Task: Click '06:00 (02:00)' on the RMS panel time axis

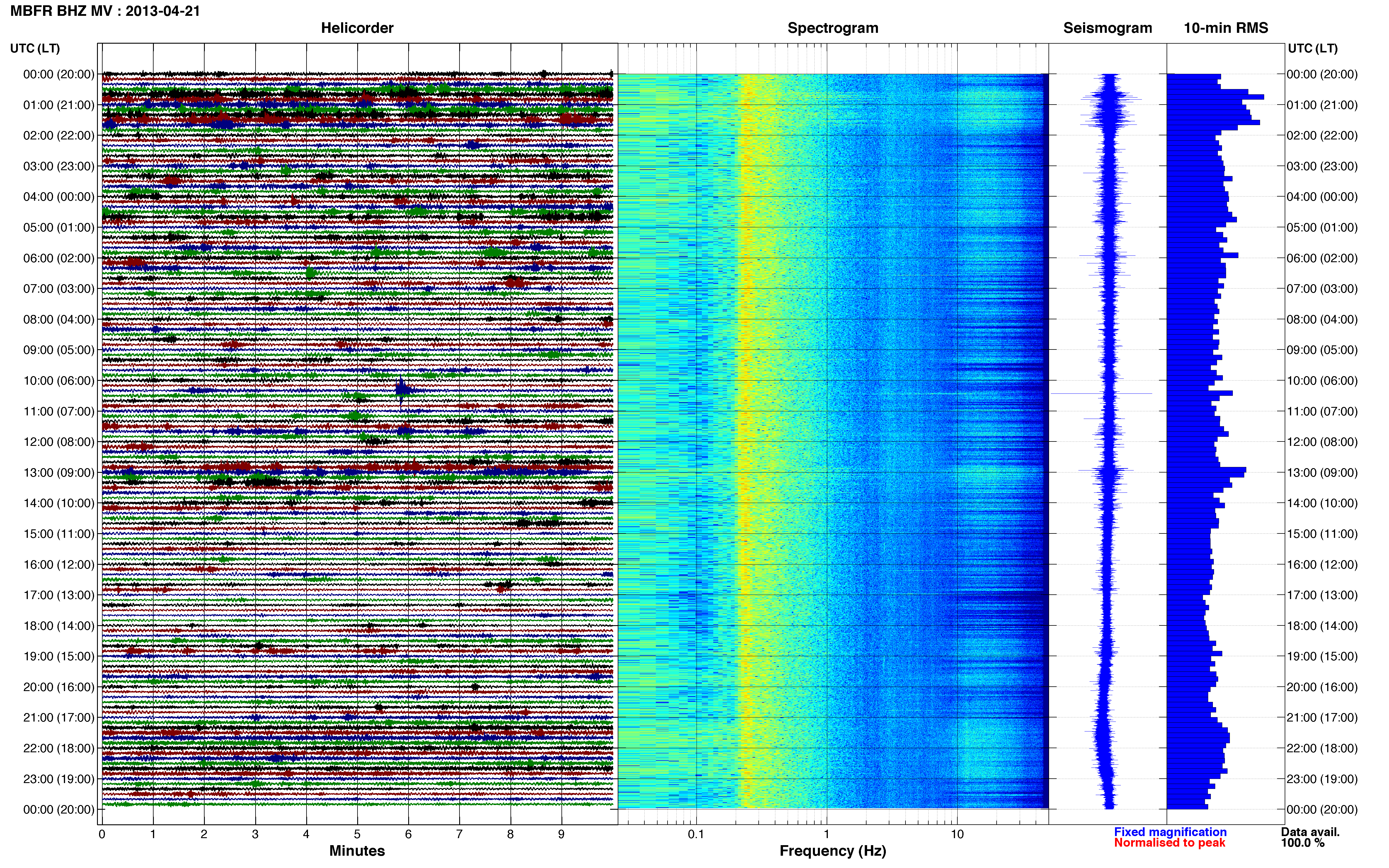Action: 1322,258
